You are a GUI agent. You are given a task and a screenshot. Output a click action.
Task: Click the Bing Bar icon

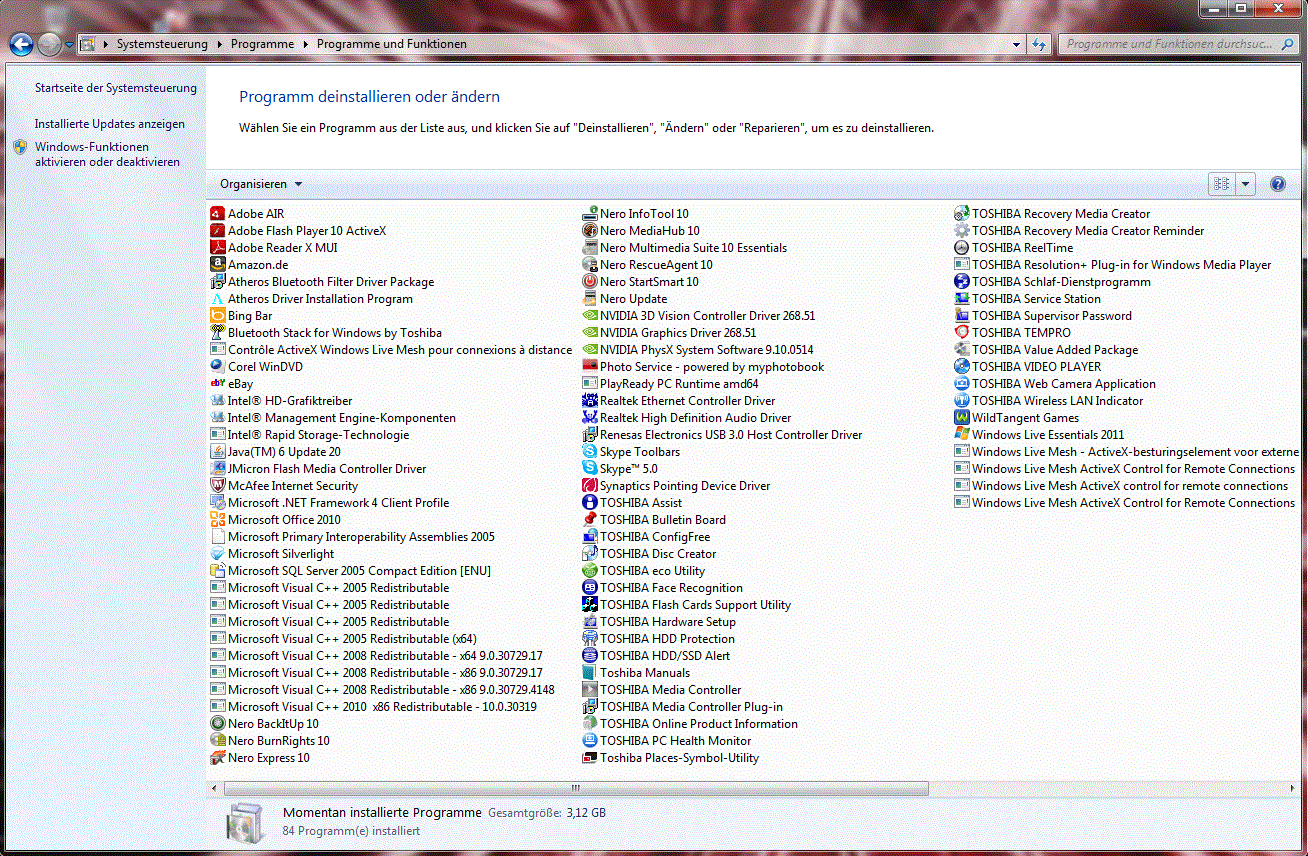coord(218,316)
